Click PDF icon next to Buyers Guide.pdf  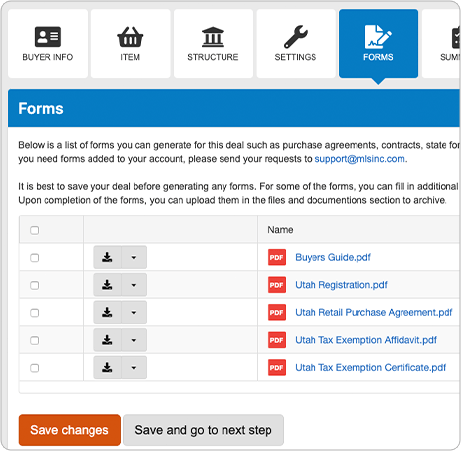[277, 257]
